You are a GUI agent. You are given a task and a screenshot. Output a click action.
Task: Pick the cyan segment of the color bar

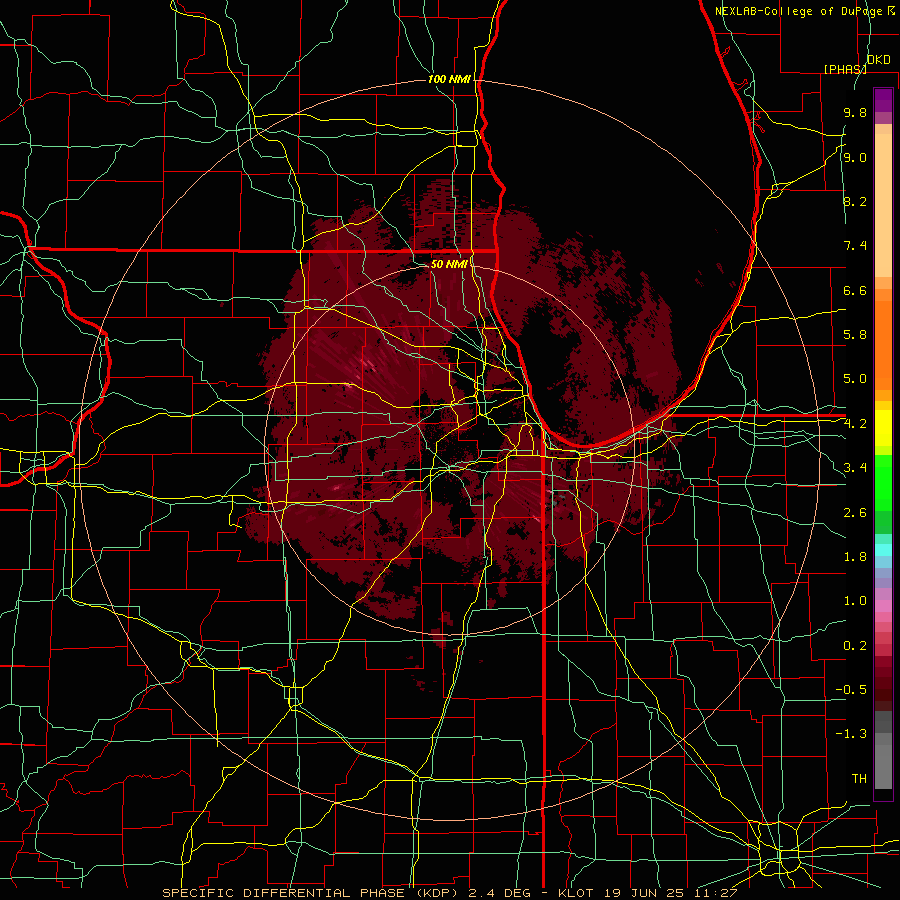coord(883,550)
